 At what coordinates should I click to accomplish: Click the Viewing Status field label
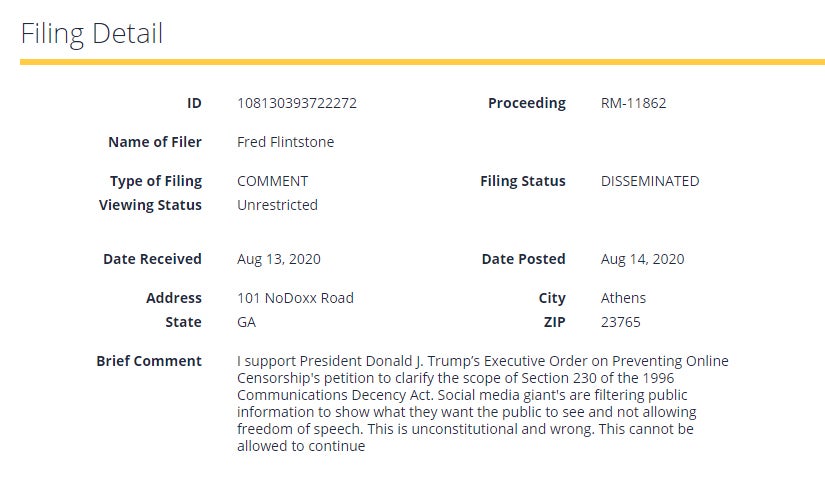click(150, 205)
